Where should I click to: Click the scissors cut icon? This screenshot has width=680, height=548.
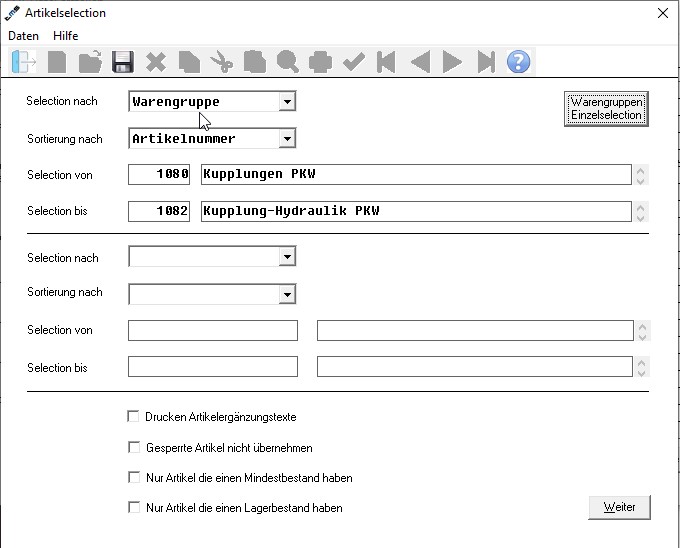pos(222,62)
